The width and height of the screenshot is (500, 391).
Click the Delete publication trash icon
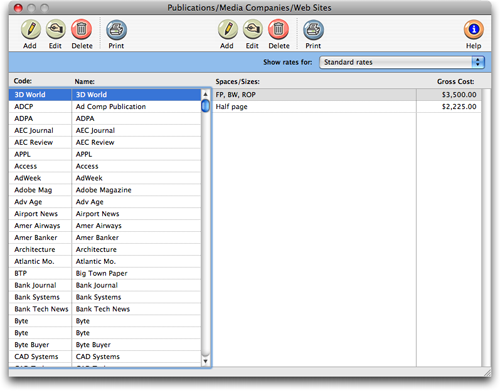click(81, 29)
